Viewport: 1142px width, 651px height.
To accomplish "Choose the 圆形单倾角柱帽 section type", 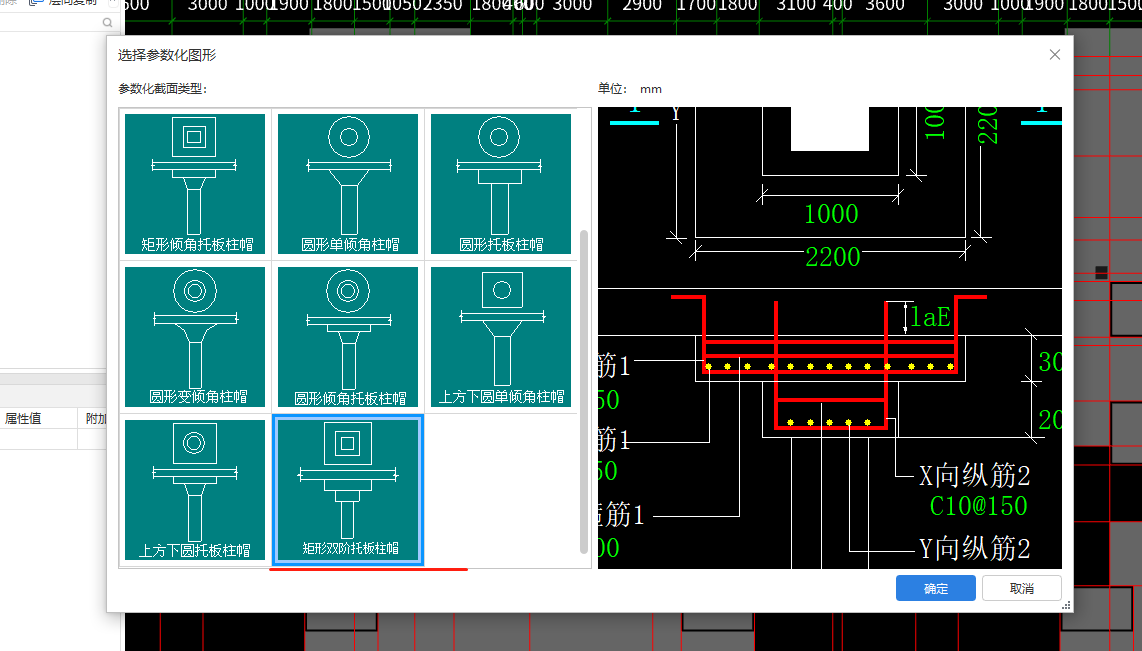I will (348, 184).
